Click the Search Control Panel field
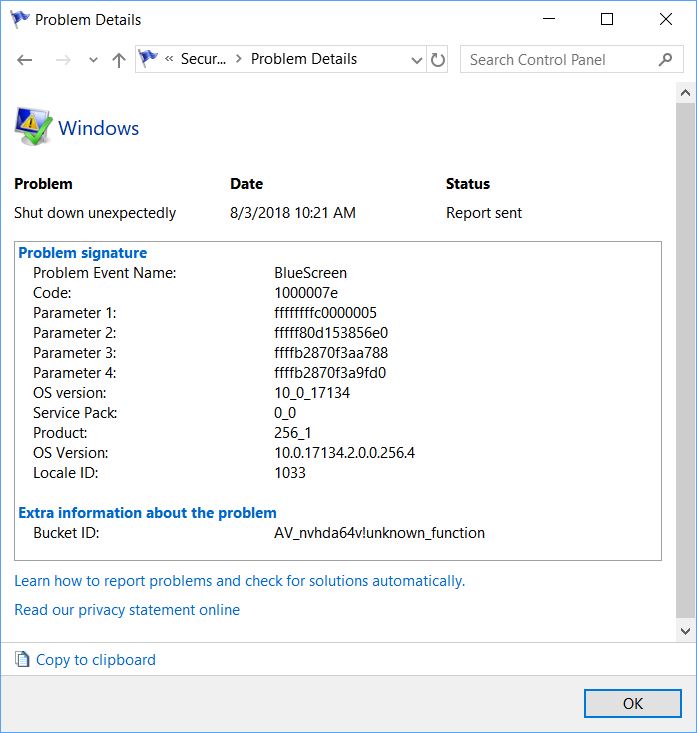 571,59
